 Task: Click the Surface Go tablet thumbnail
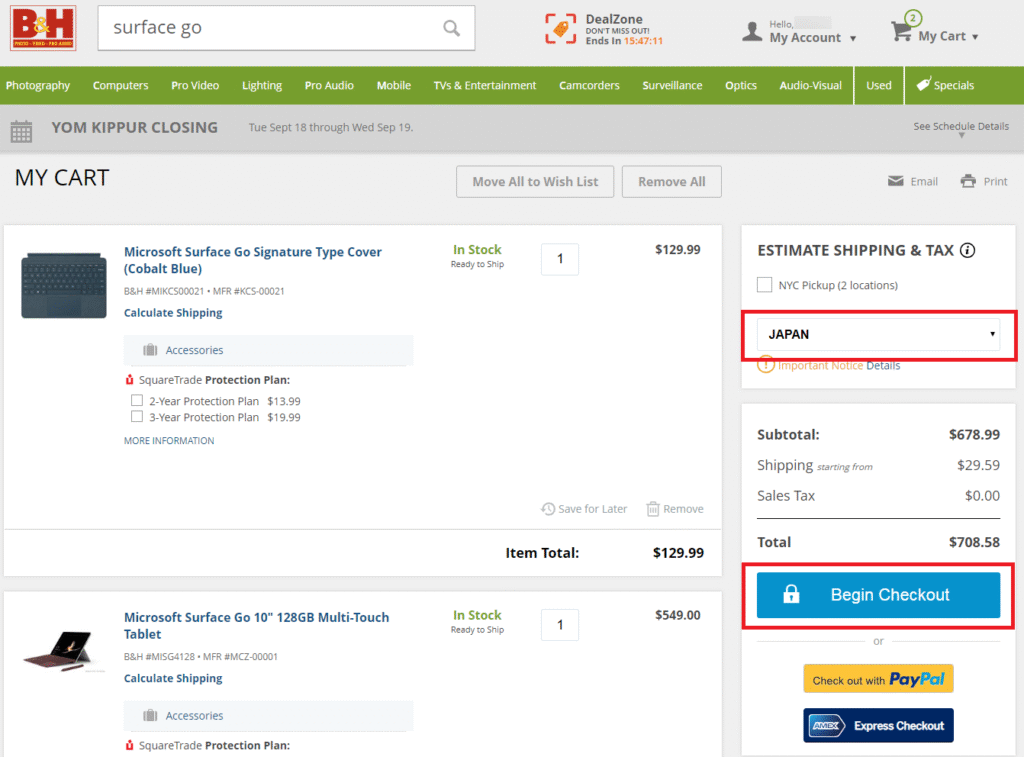[x=63, y=651]
